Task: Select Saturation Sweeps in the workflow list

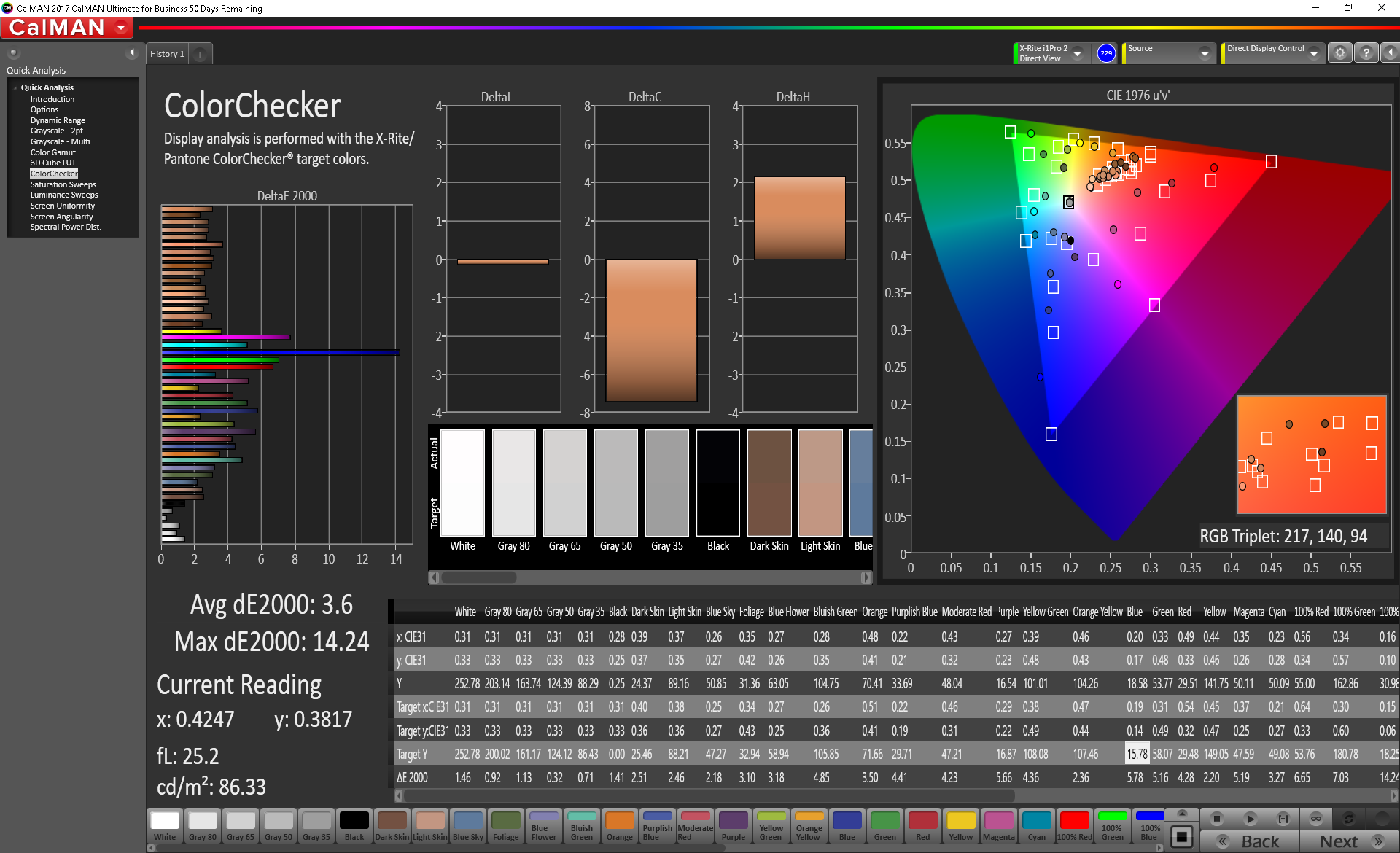Action: 63,184
